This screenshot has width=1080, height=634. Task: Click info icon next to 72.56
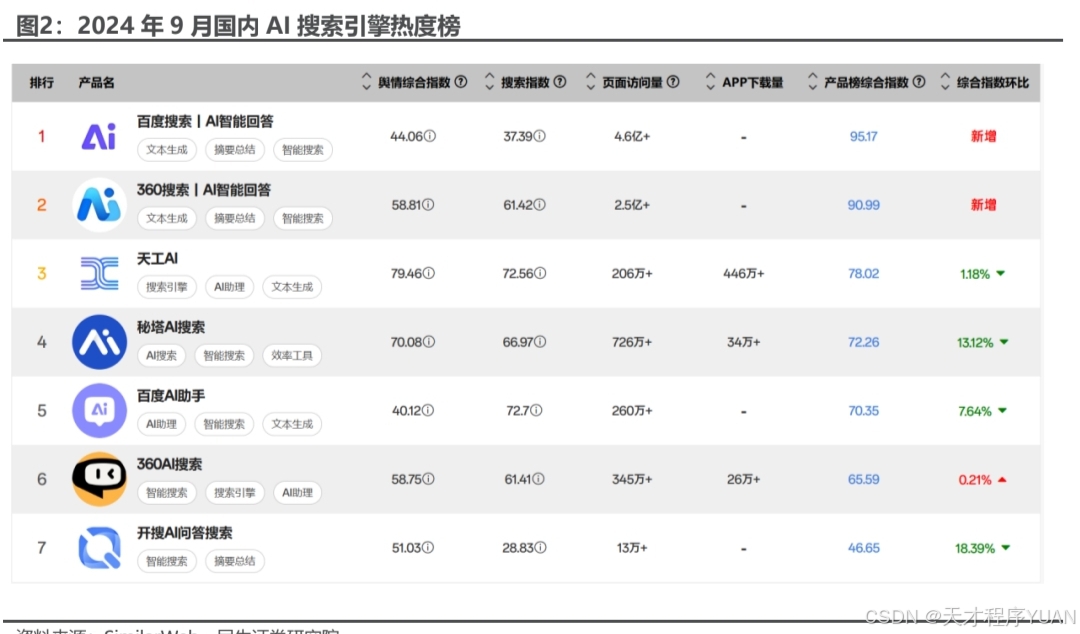[541, 274]
